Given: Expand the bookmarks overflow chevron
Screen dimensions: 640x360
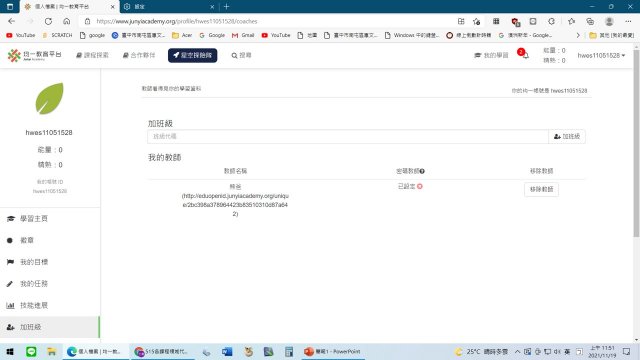Looking at the screenshot, I should coord(578,36).
